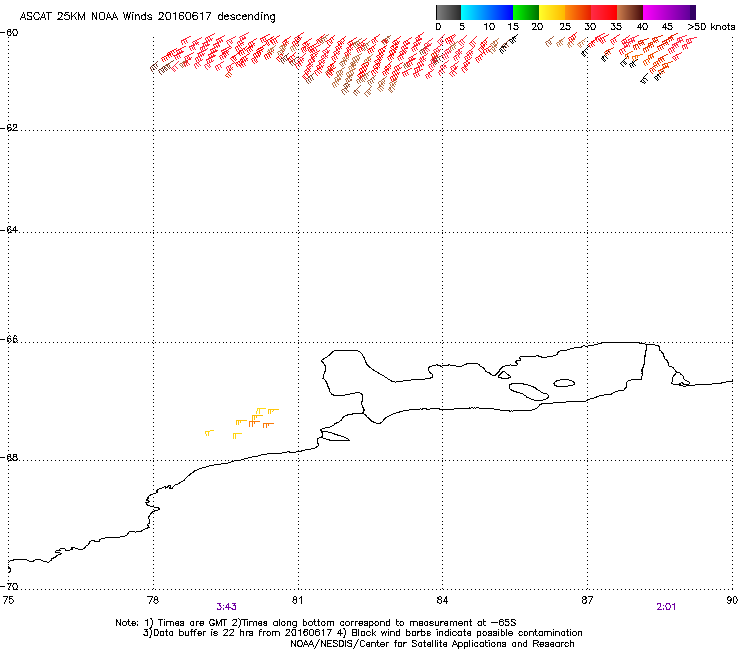This screenshot has height=650, width=740.
Task: Click the legend label 40
Action: click(642, 27)
